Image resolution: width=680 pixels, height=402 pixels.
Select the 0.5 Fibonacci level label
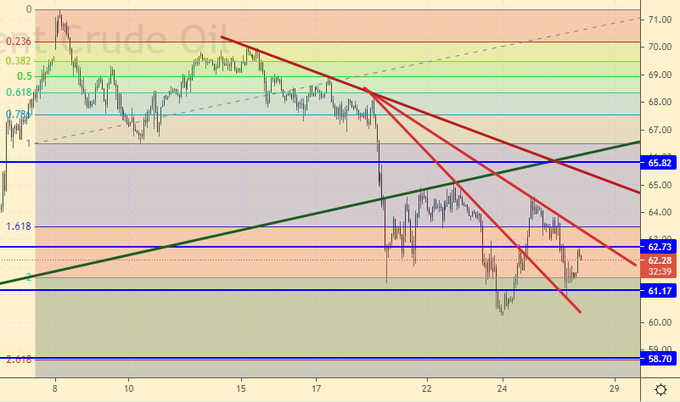click(x=24, y=76)
